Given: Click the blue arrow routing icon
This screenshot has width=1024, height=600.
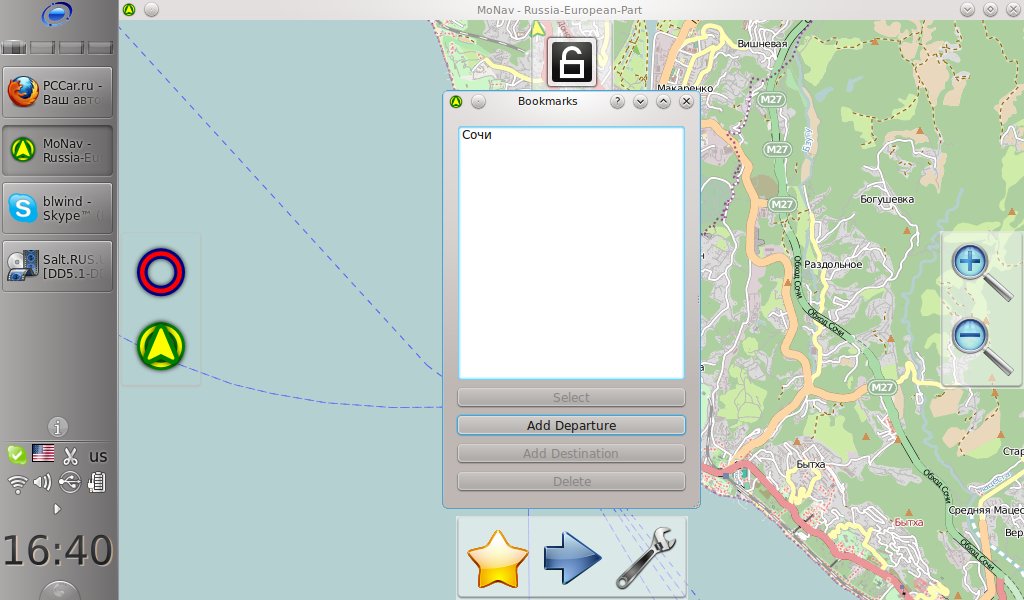Looking at the screenshot, I should click(x=572, y=558).
